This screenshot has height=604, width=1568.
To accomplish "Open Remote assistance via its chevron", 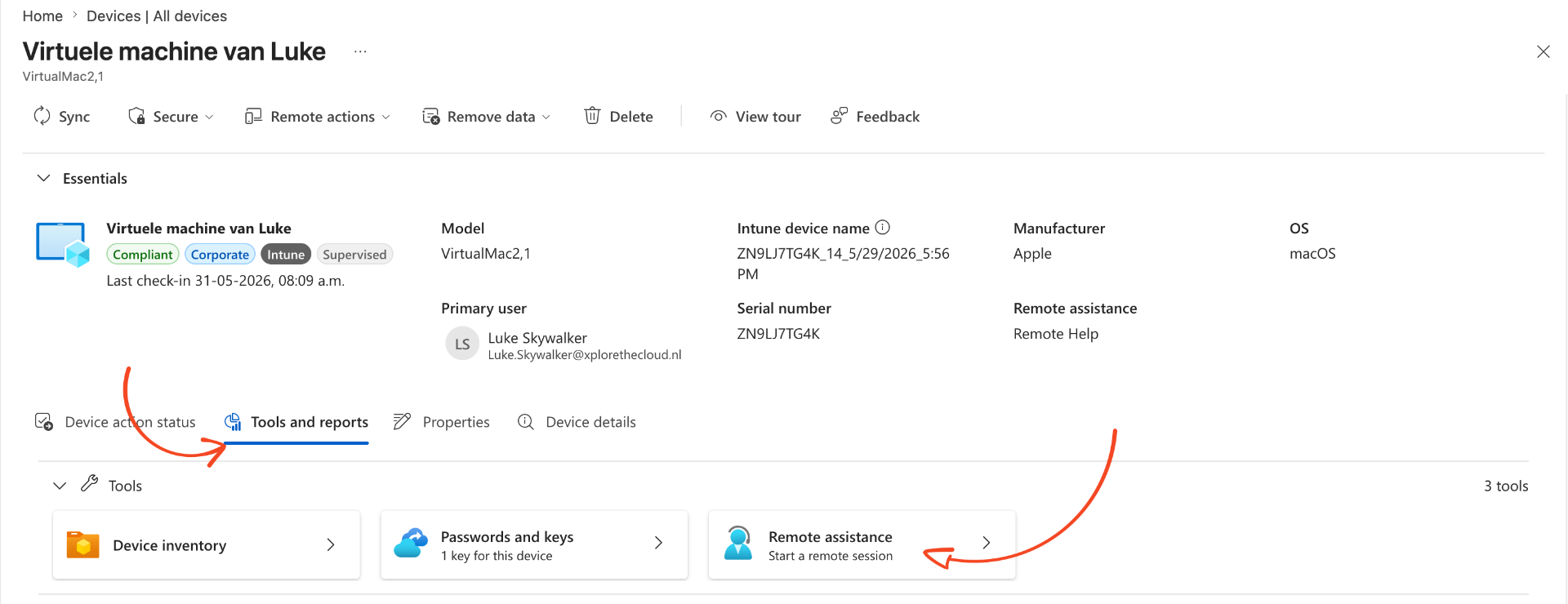I will [x=986, y=543].
